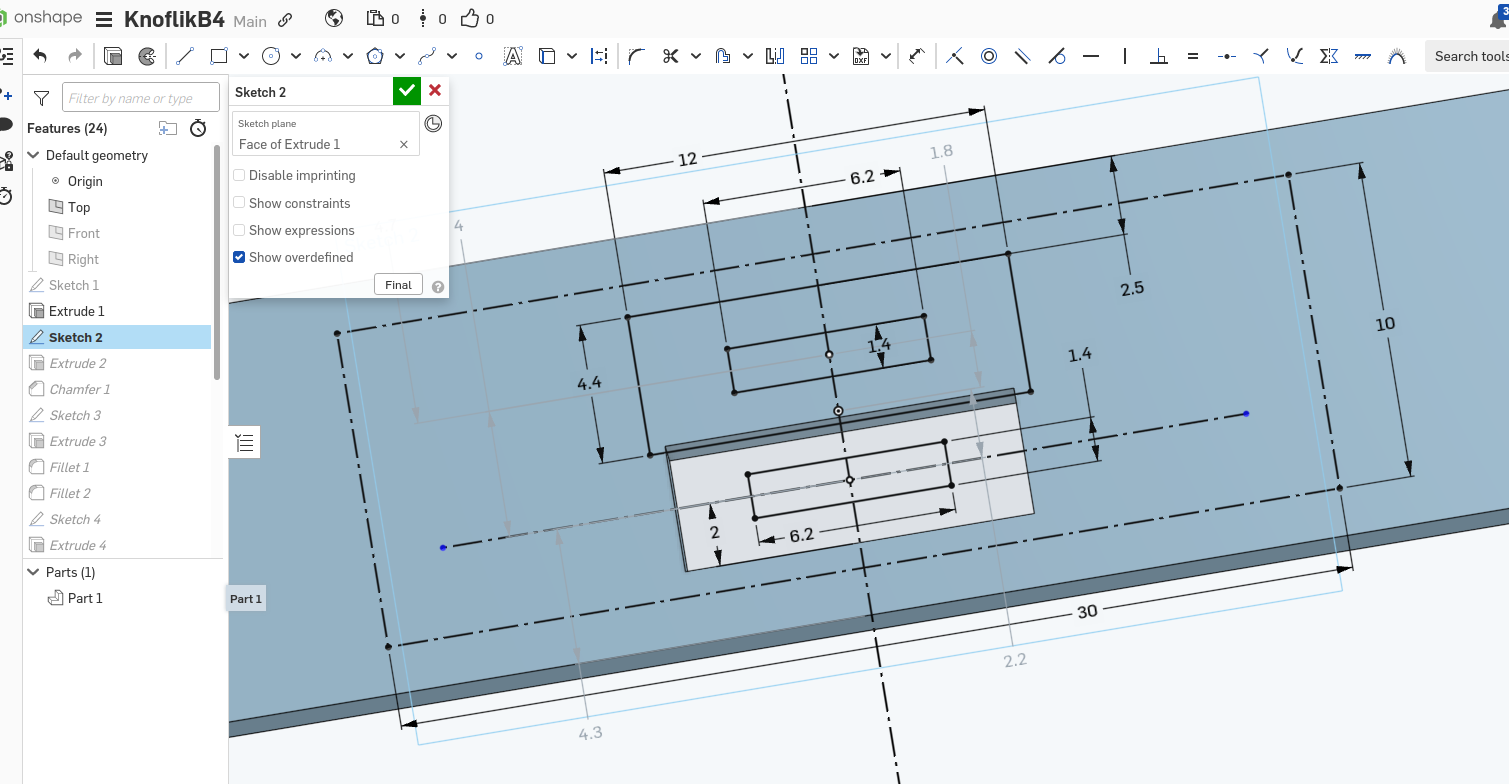Click the Dimension tool icon
This screenshot has width=1509, height=784.
916,56
